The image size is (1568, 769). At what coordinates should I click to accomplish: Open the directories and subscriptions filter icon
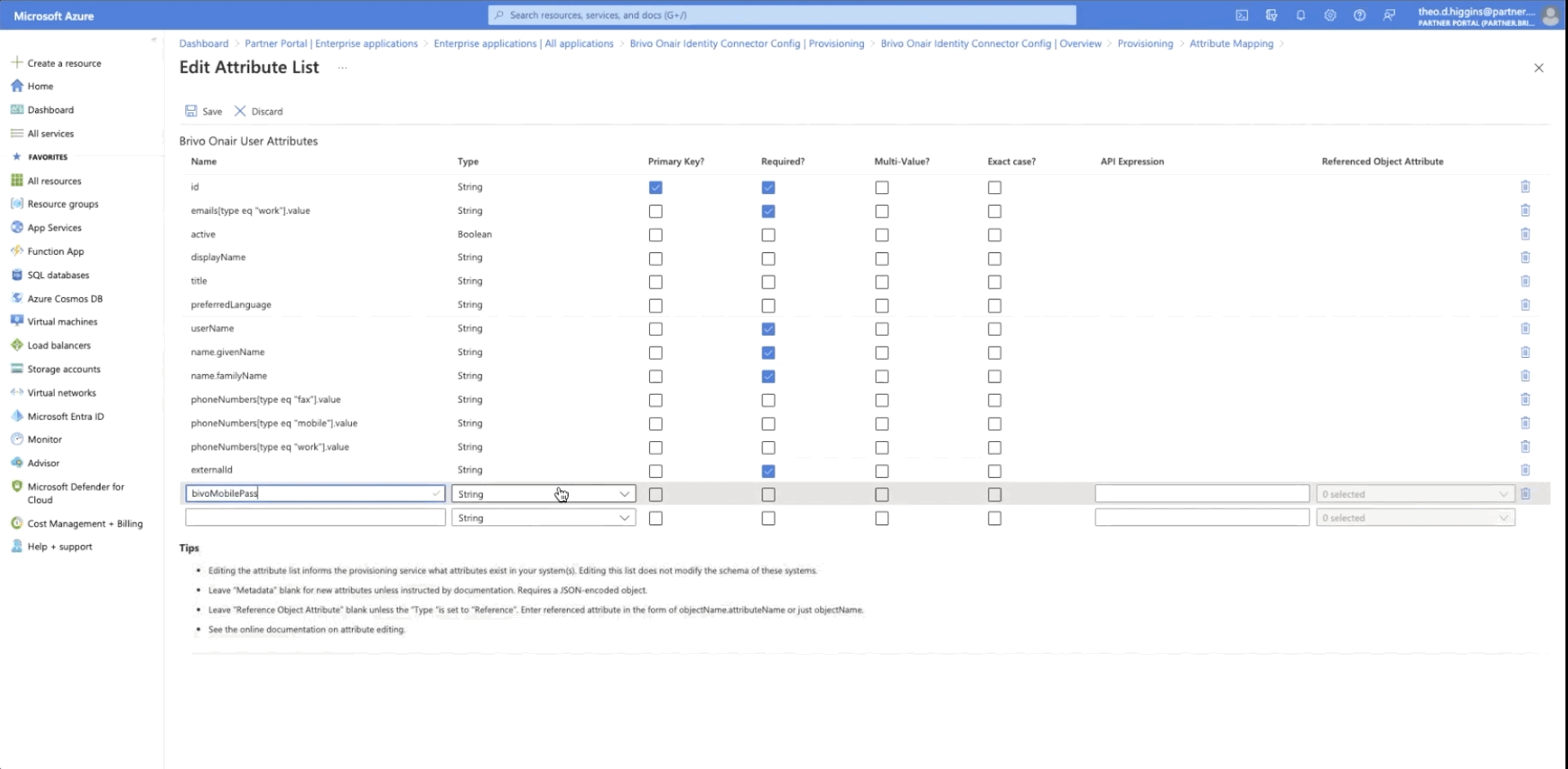click(x=1271, y=15)
